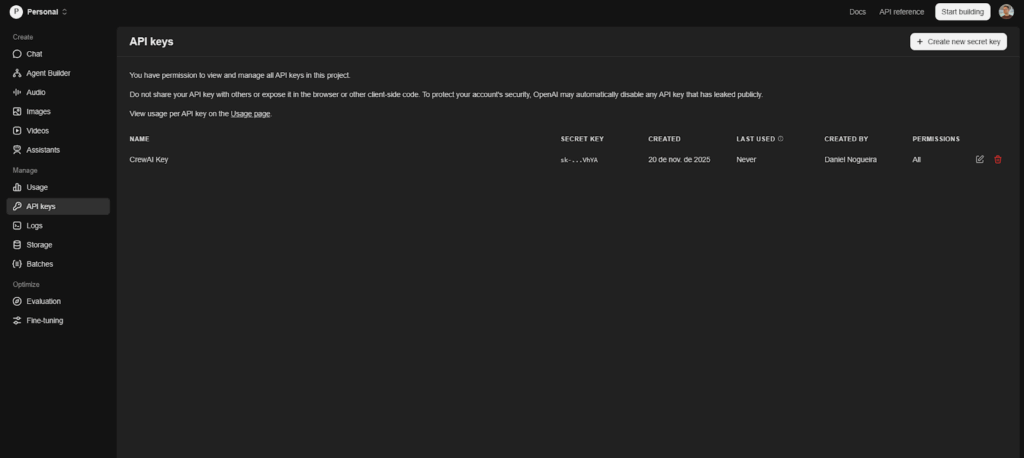Click the Images icon in sidebar

point(17,112)
